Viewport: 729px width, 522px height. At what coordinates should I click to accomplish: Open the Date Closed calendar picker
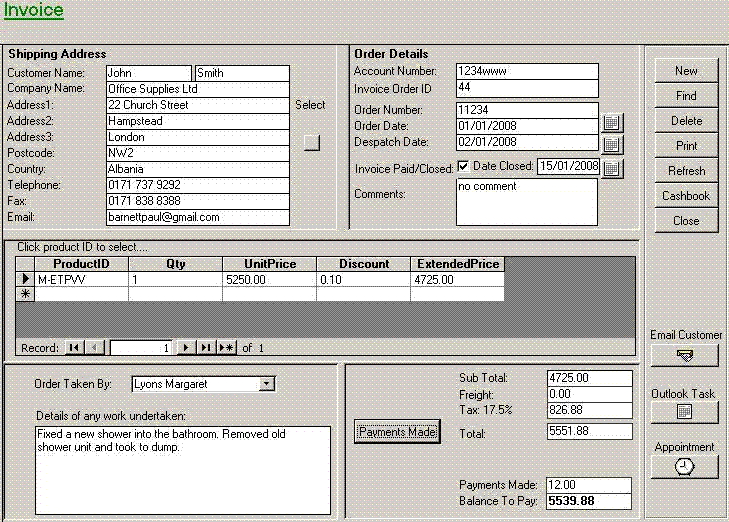612,168
